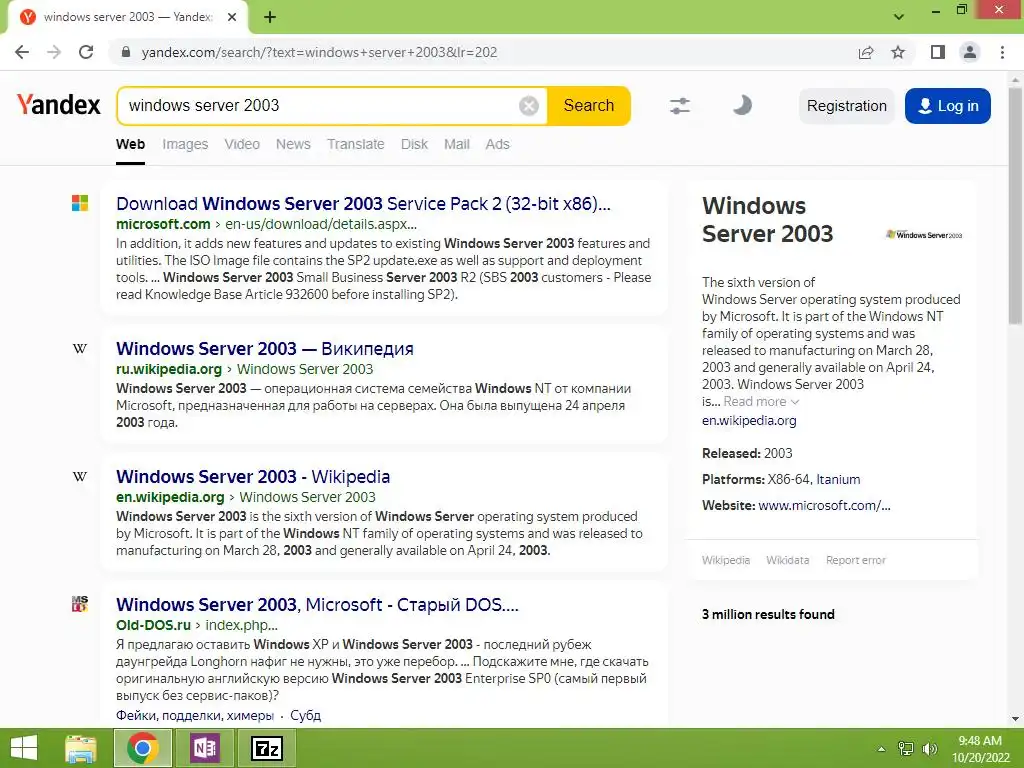Open the www.microsoft.com website link

(824, 505)
